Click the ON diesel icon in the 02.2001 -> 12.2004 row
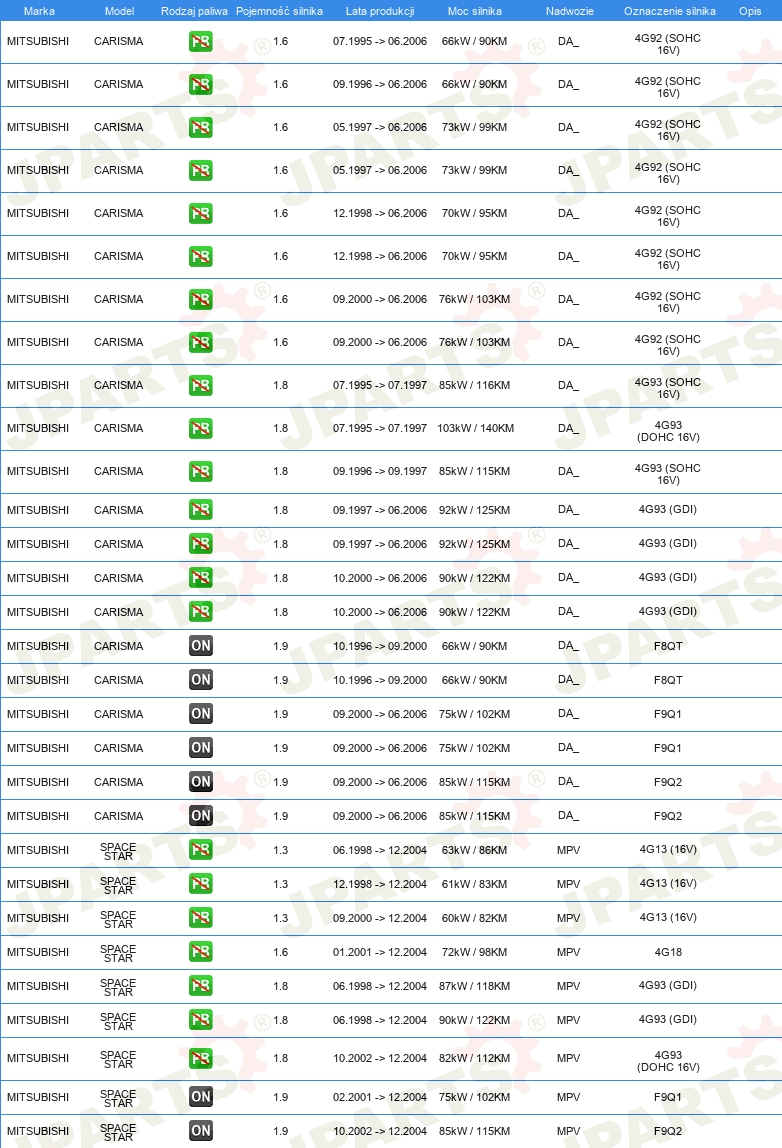 click(201, 1097)
